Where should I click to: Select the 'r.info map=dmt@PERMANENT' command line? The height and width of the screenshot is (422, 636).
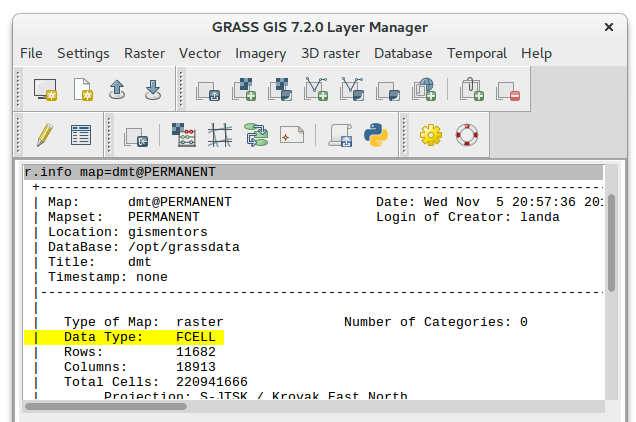(313, 172)
